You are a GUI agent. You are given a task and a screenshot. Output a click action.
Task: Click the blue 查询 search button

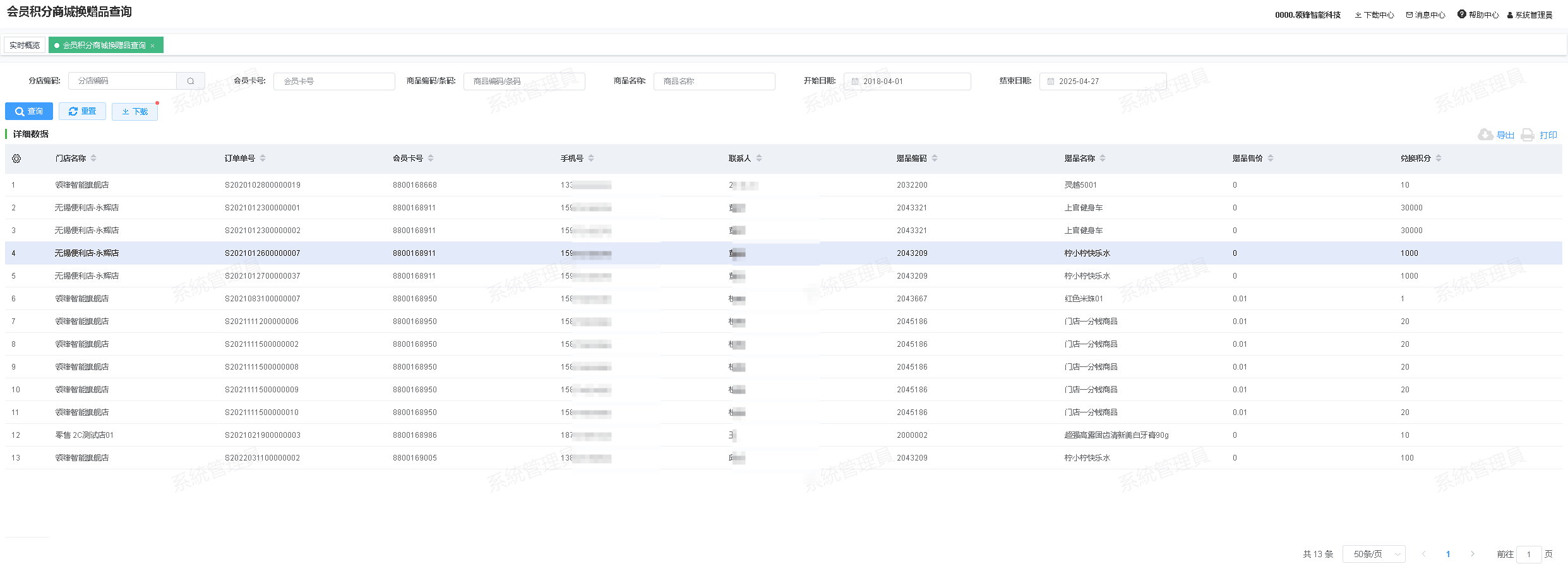click(x=29, y=111)
